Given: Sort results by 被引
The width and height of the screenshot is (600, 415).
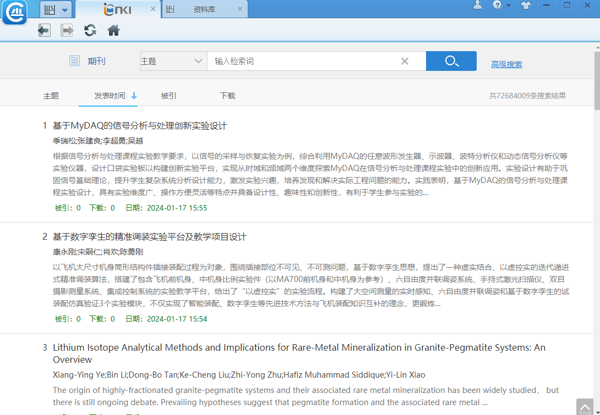Looking at the screenshot, I should pyautogui.click(x=168, y=96).
